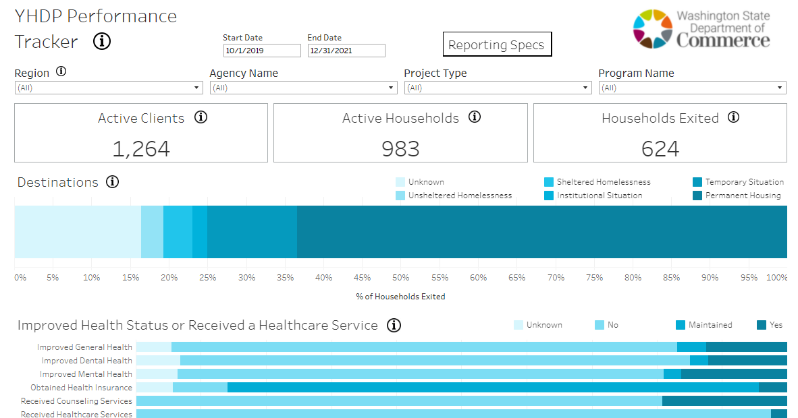Click the Region info icon
The image size is (798, 418).
click(62, 72)
